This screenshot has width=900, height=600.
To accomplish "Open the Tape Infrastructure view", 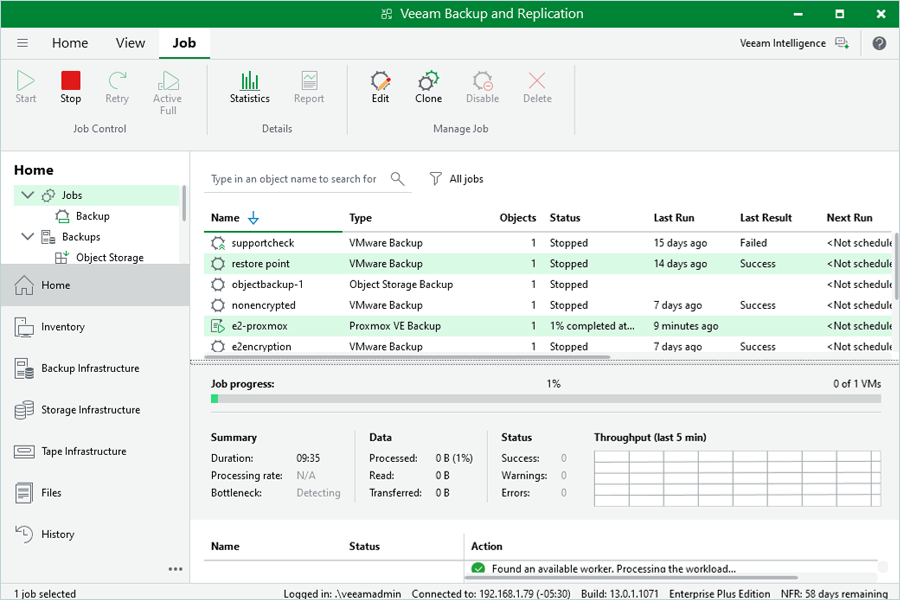I will tap(84, 452).
